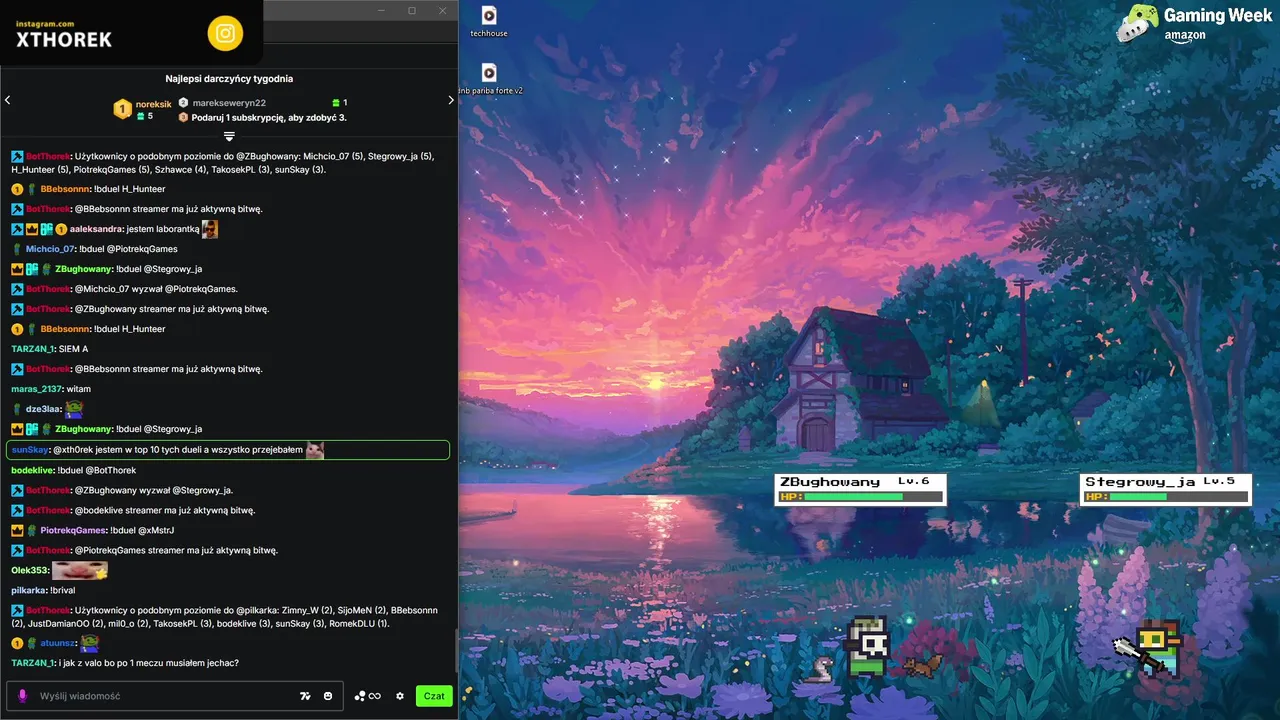The image size is (1280, 720).
Task: Click username Michcio_07 in chat
Action: click(50, 249)
